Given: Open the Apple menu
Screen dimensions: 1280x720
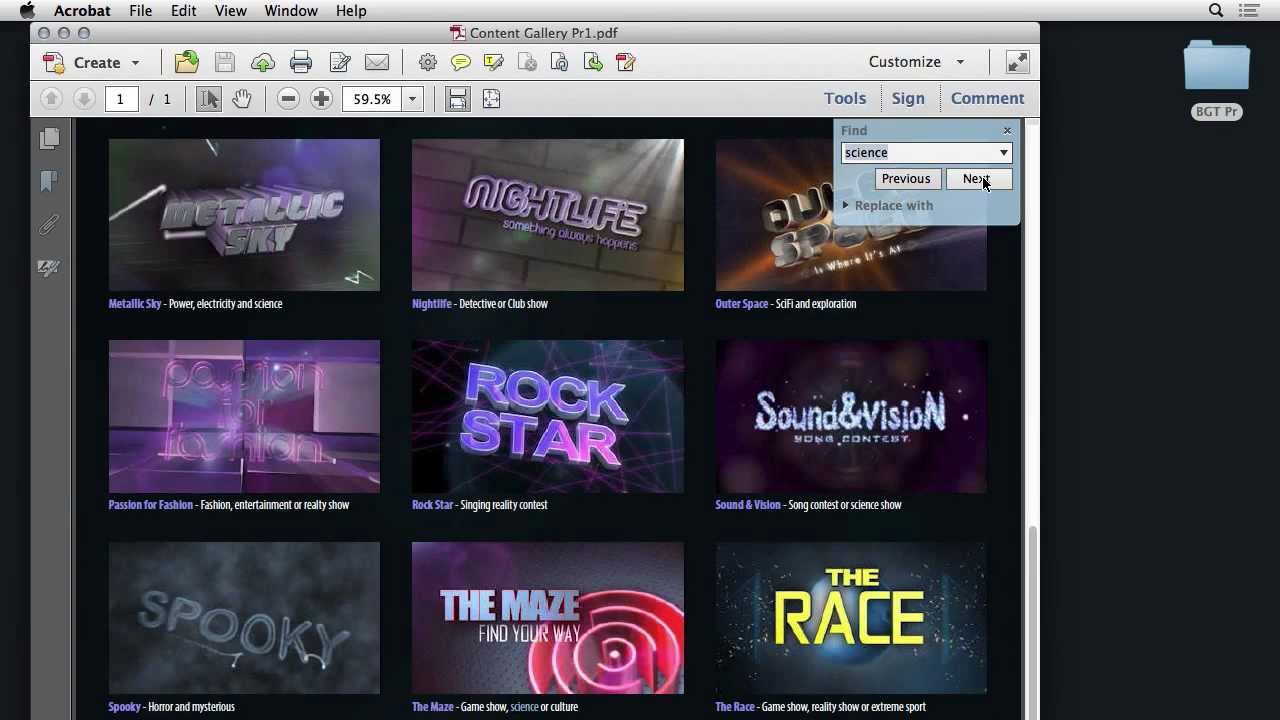Looking at the screenshot, I should (27, 10).
